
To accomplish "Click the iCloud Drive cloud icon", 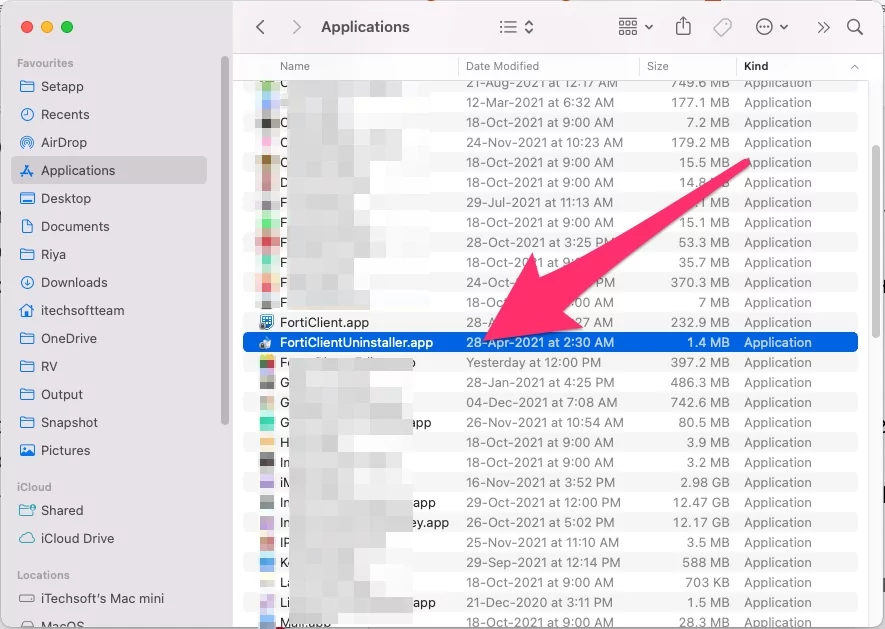I will coord(27,539).
